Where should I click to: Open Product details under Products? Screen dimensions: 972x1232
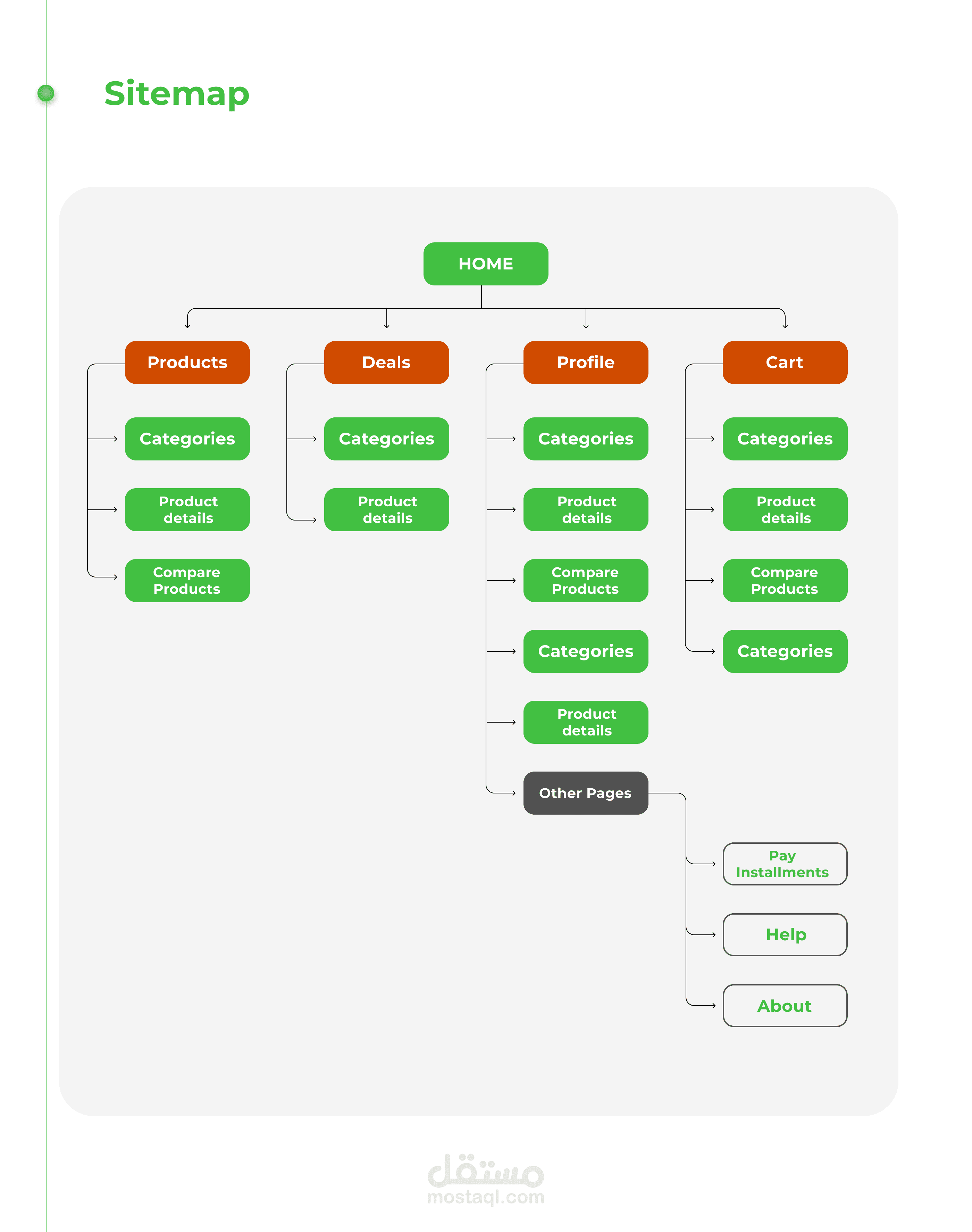[187, 509]
